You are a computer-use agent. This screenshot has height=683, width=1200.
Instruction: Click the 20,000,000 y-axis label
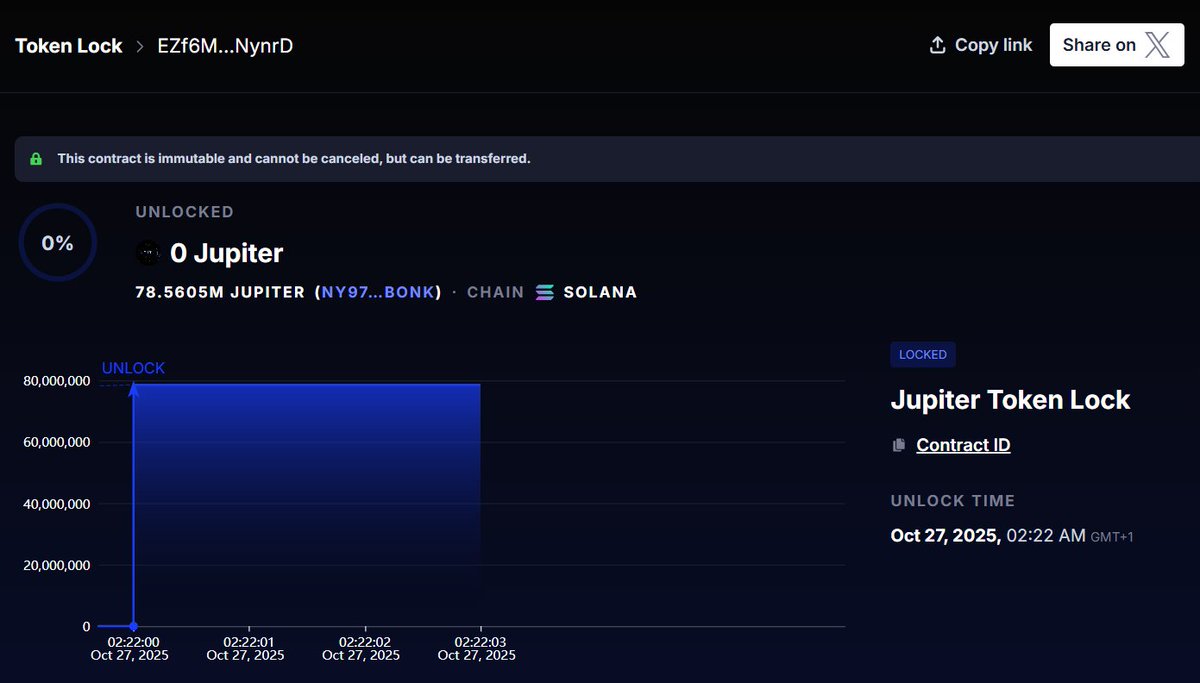click(x=56, y=565)
